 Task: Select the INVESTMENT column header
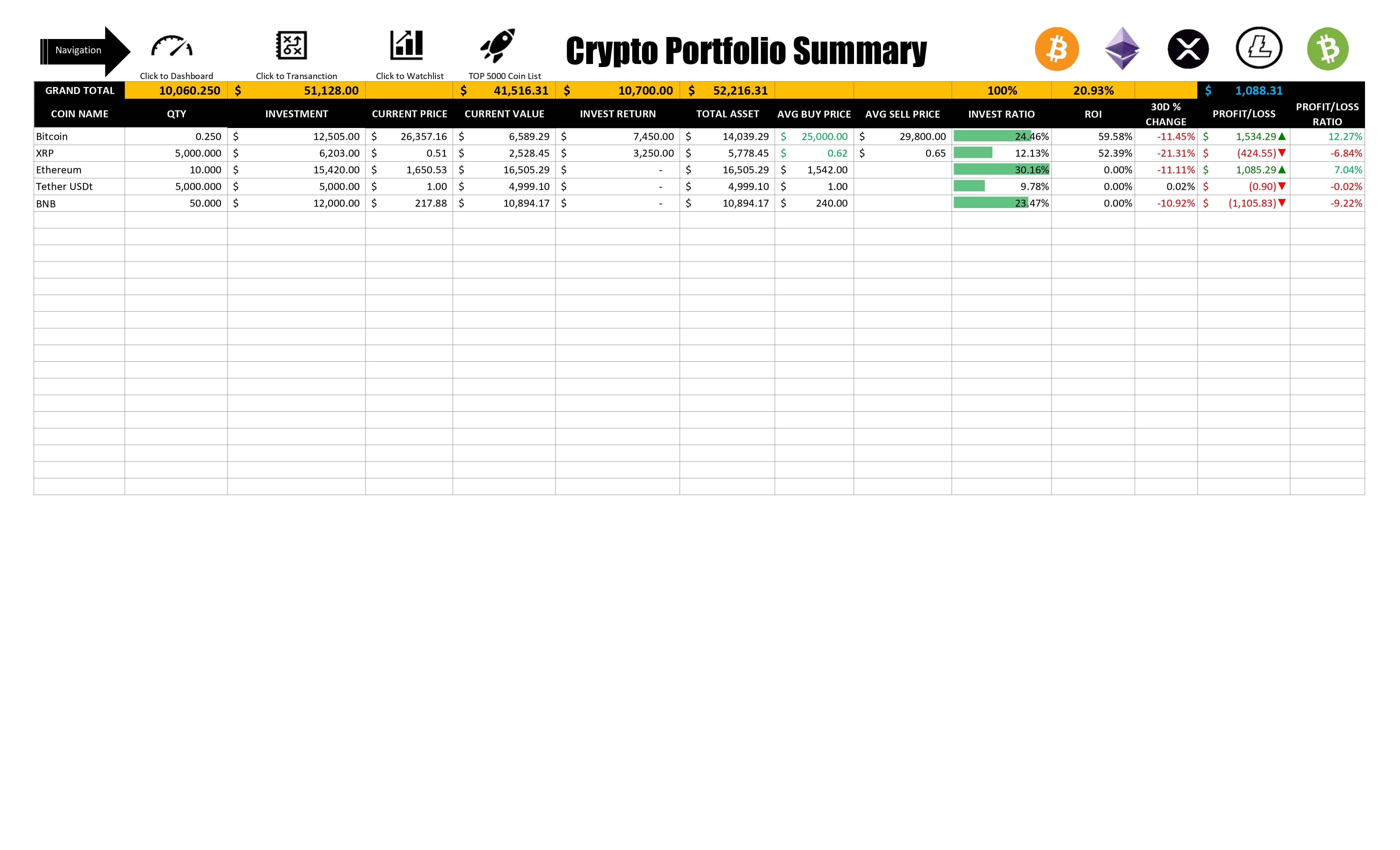tap(297, 114)
